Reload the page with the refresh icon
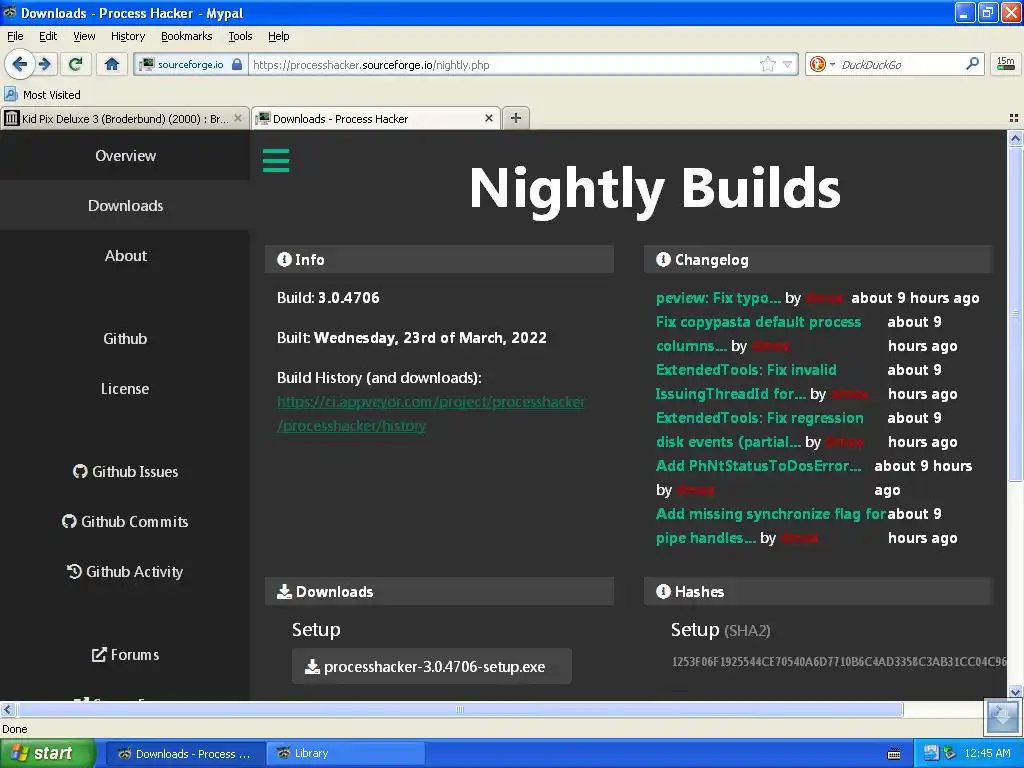The image size is (1024, 768). pos(76,64)
